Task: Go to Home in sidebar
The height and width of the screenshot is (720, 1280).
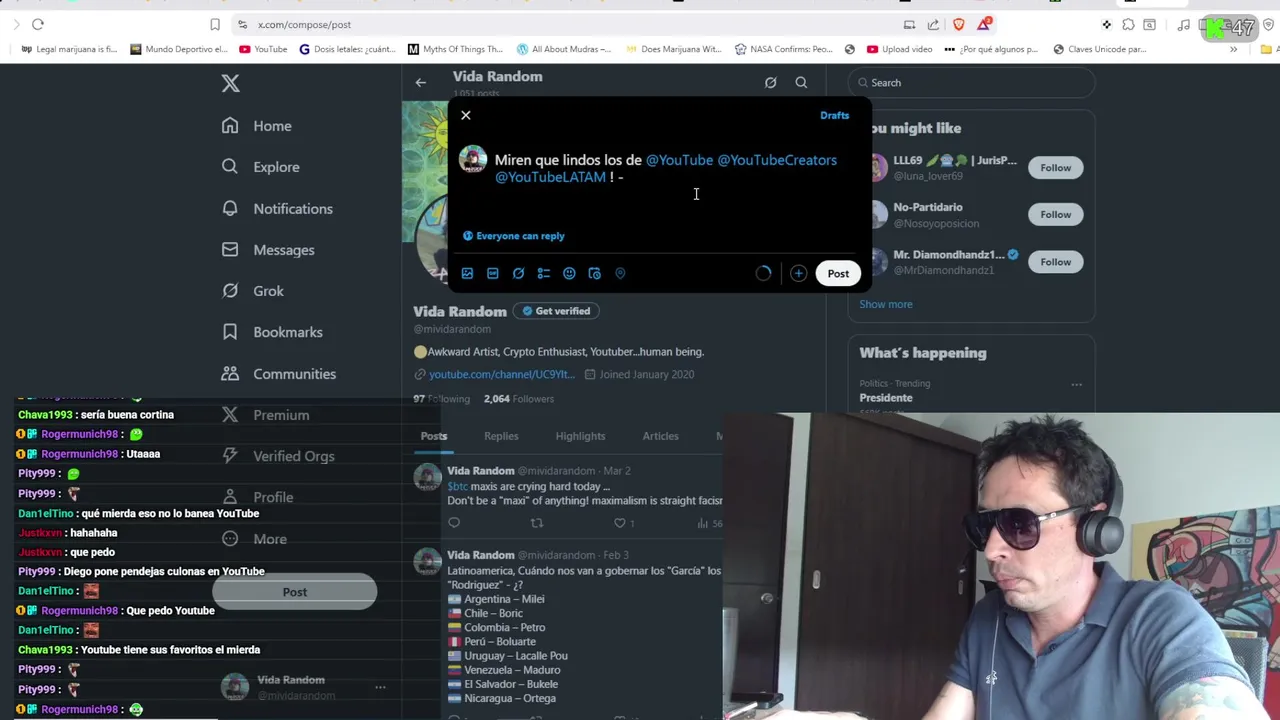Action: tap(258, 126)
